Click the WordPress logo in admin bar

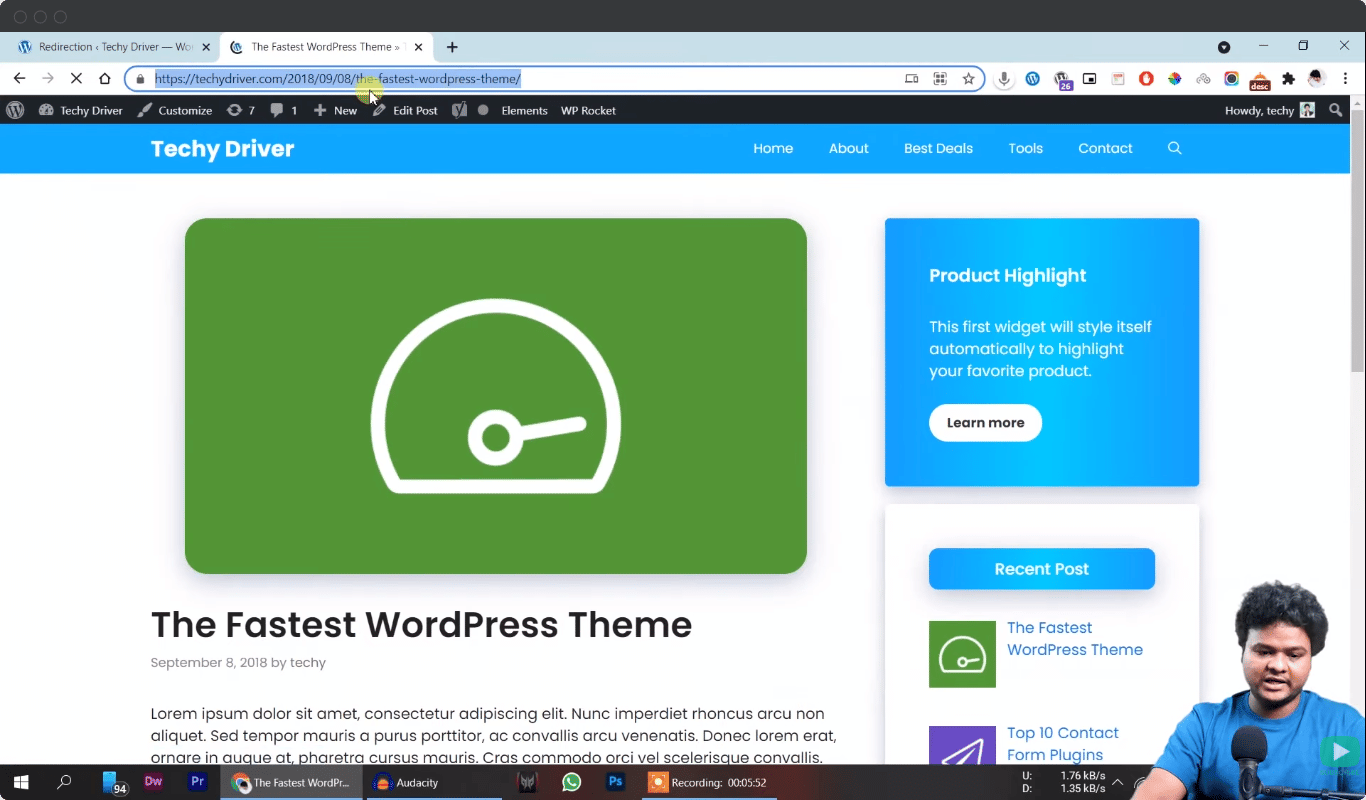15,110
